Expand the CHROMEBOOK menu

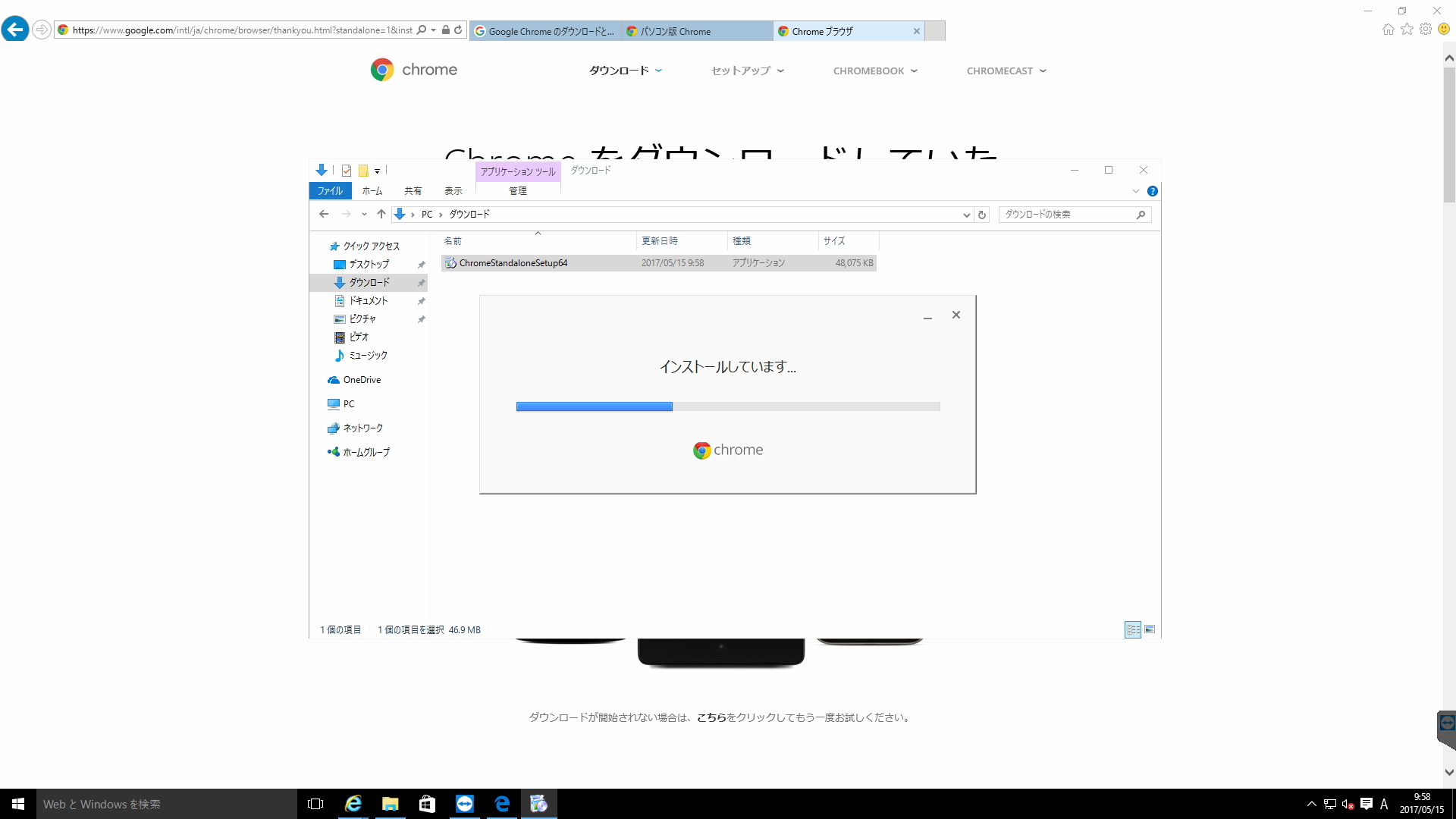click(x=876, y=71)
